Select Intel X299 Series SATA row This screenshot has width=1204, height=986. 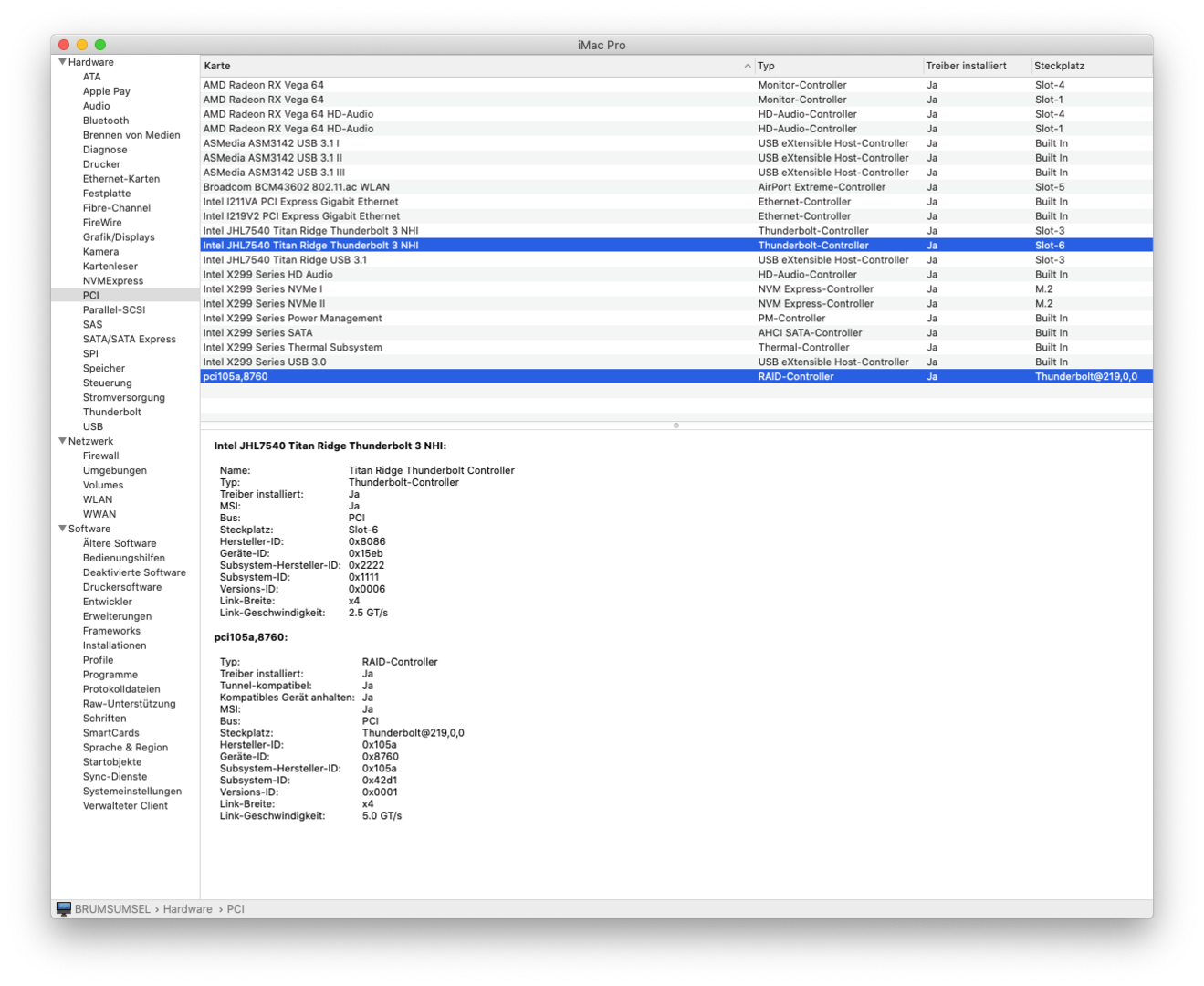click(676, 333)
